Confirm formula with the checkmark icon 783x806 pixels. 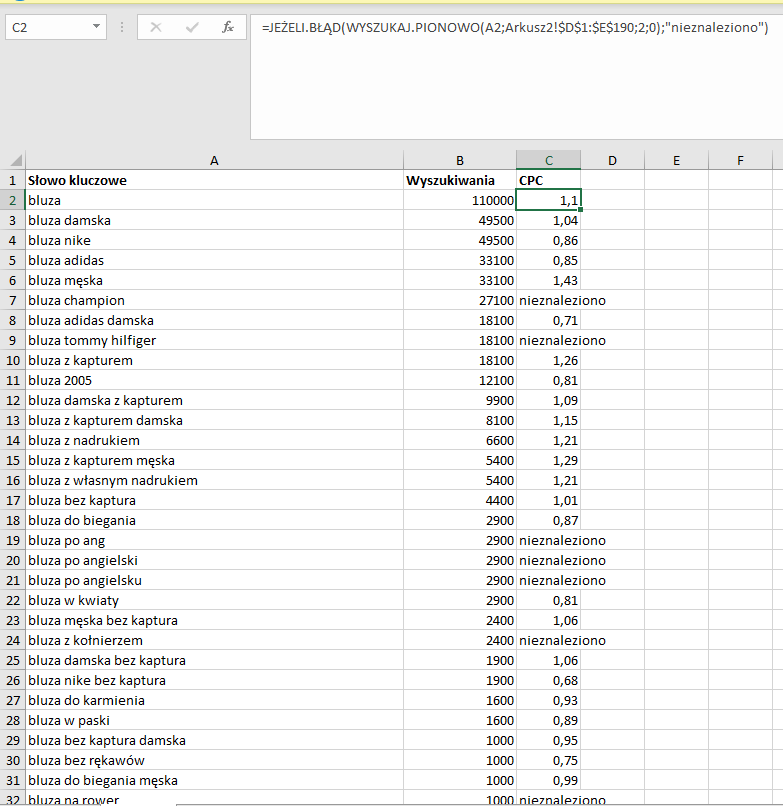pos(192,27)
